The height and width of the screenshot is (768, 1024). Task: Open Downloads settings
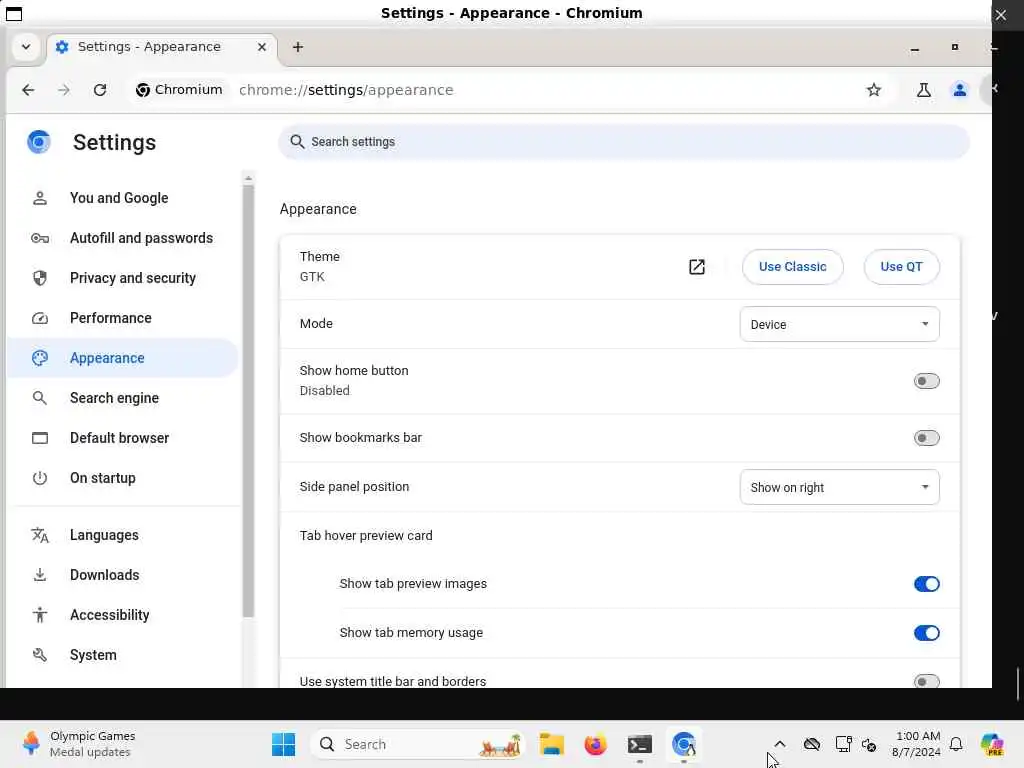coord(123,575)
